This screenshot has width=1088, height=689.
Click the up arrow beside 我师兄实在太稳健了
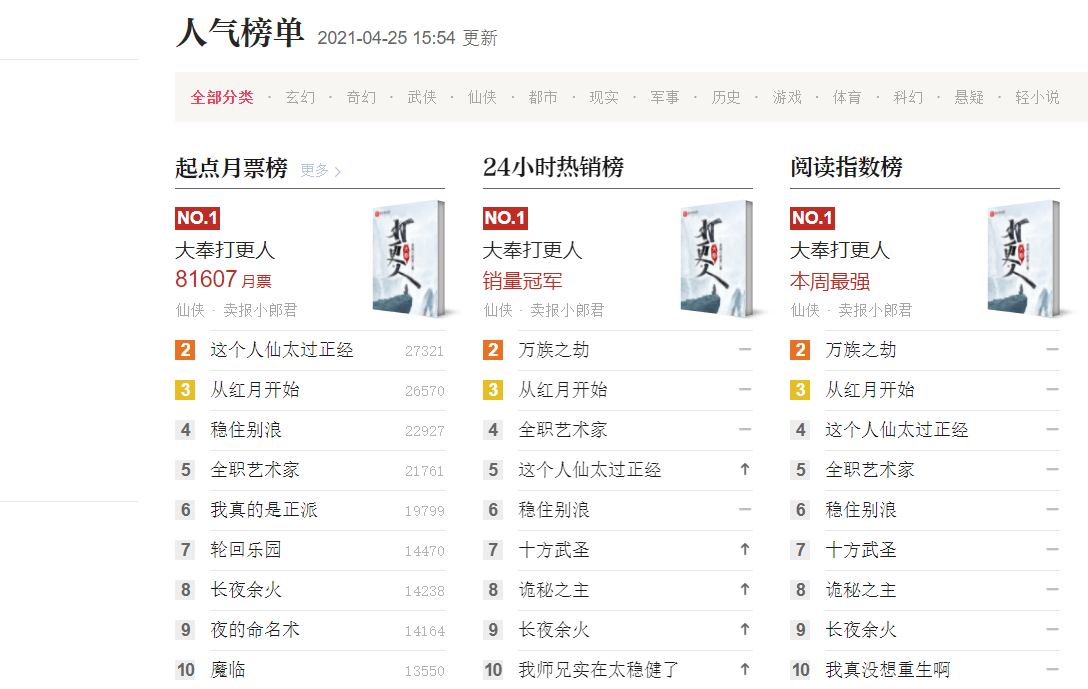(745, 669)
